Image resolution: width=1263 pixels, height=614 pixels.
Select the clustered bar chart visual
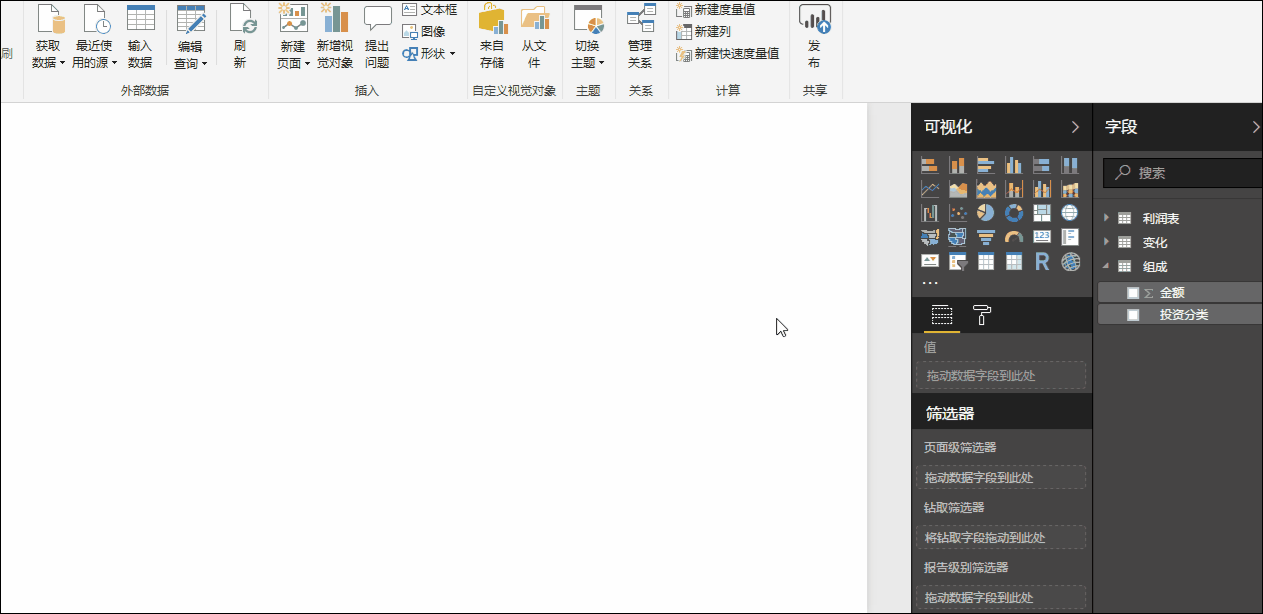pos(986,165)
